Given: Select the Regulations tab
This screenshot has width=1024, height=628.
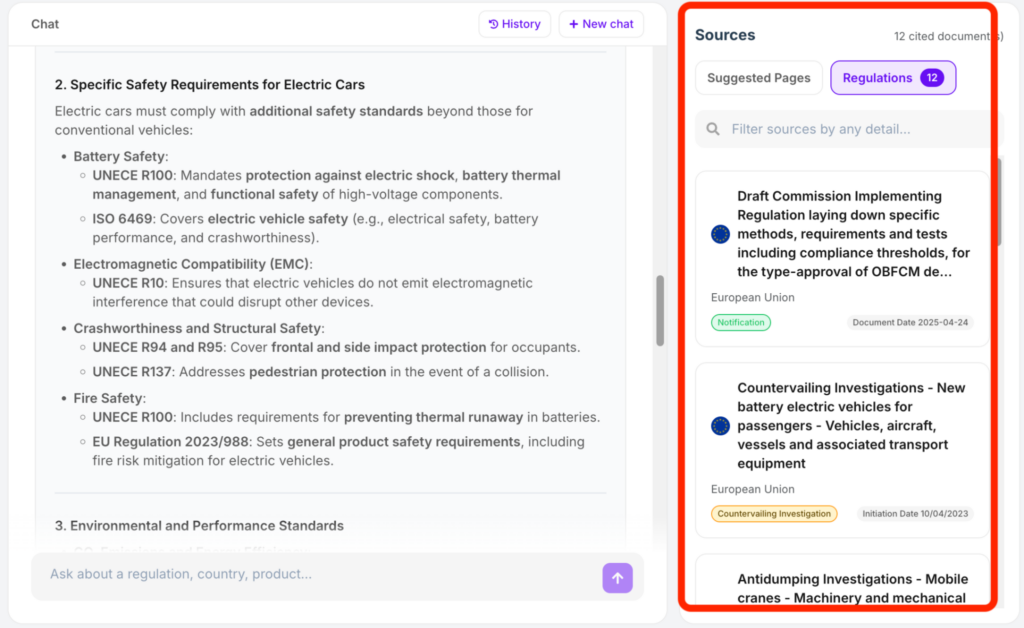Looking at the screenshot, I should click(x=893, y=78).
